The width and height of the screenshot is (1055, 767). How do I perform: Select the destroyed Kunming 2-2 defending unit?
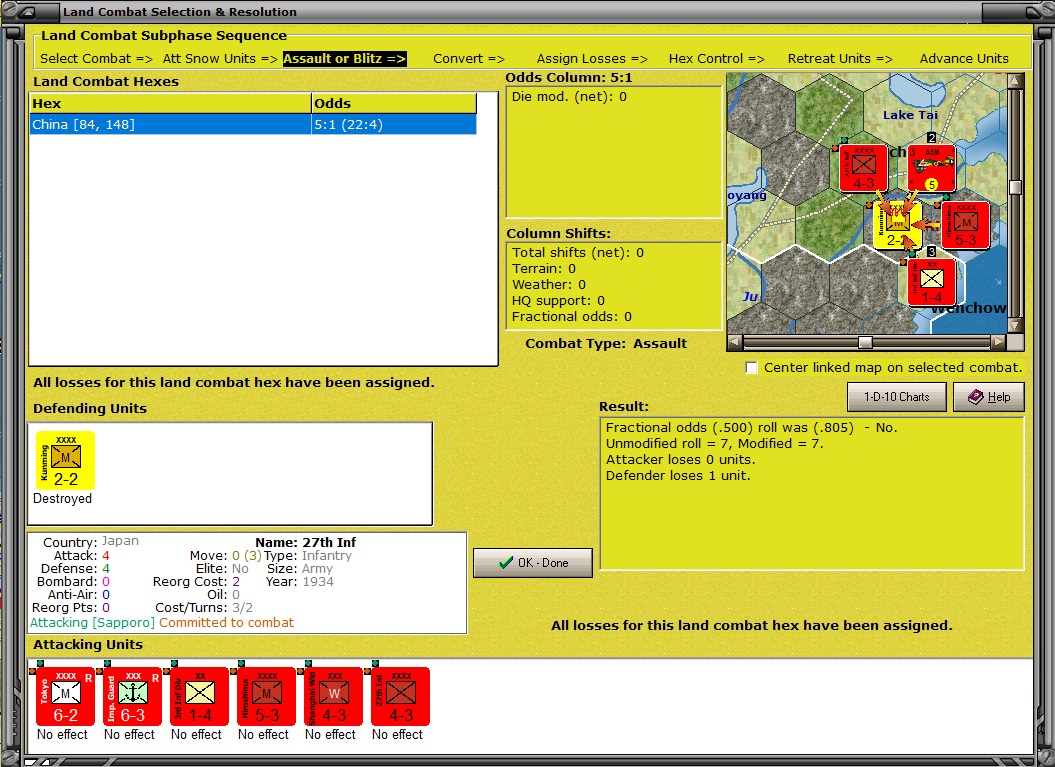coord(65,460)
